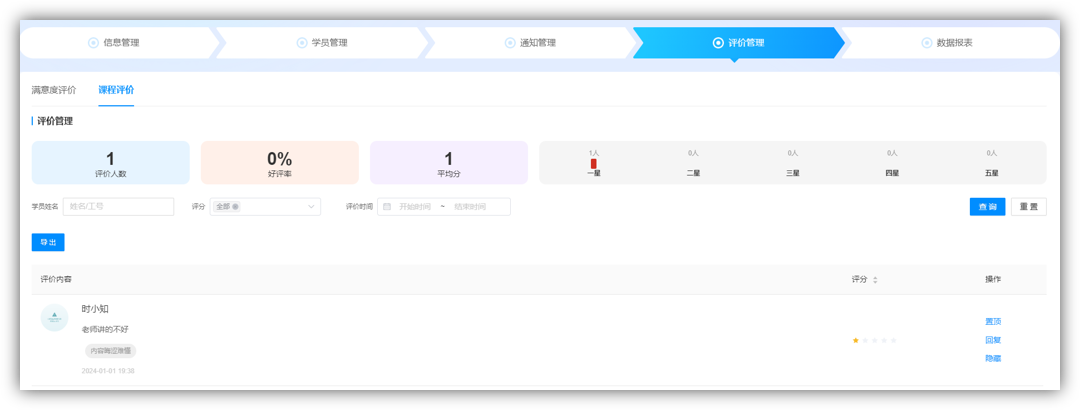
Task: Click the radio icon beside 信息管理
Action: coord(94,43)
